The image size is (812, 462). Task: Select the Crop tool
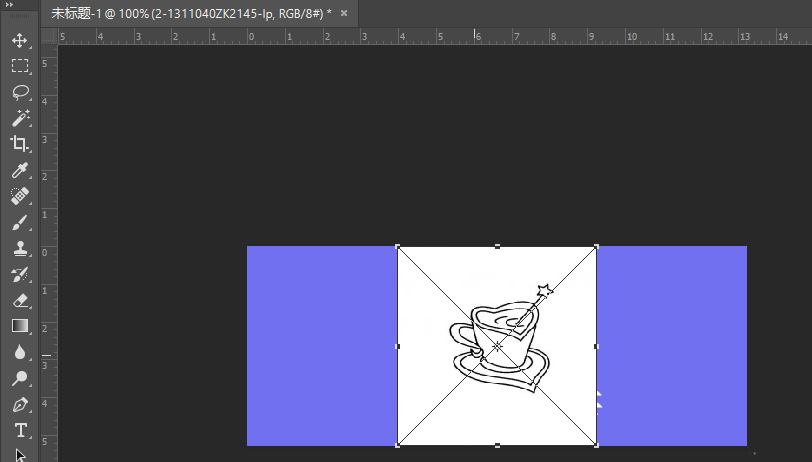(20, 143)
